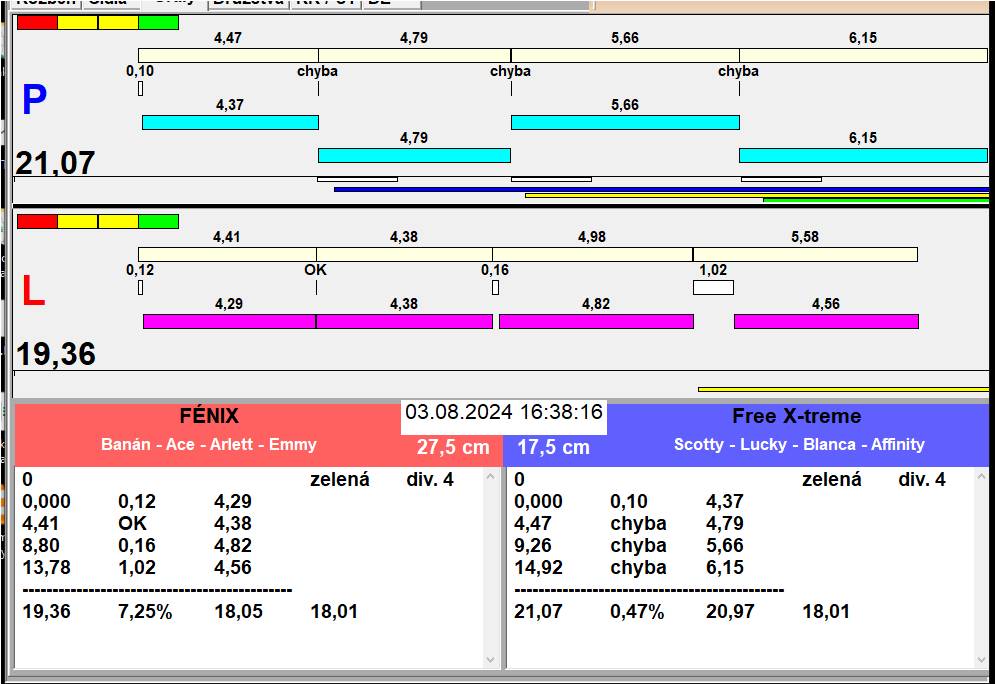This screenshot has height=684, width=995.
Task: Click the cream segment labeled 5,58 in lane L
Action: click(x=805, y=254)
